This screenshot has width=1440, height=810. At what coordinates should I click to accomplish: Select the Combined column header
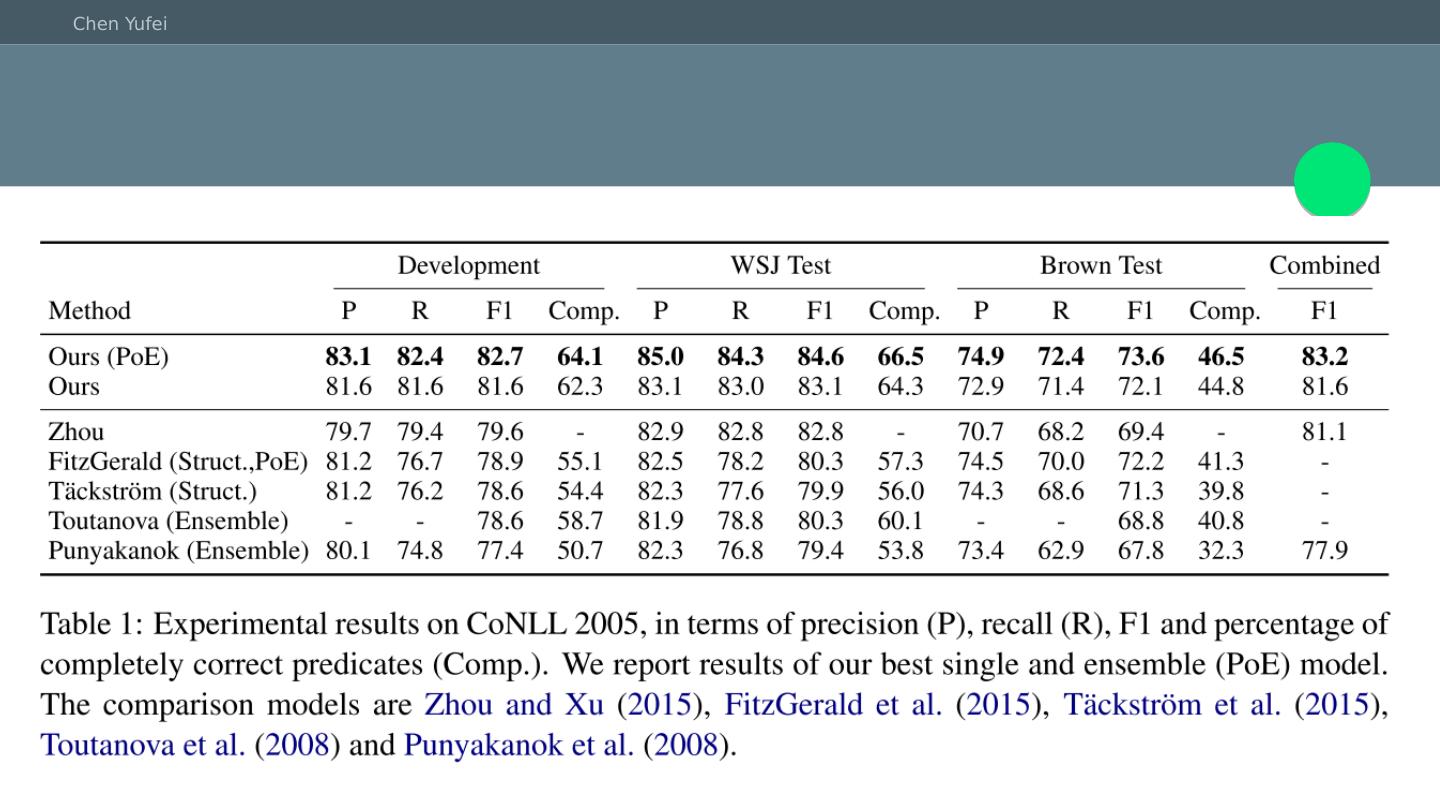coord(1324,266)
